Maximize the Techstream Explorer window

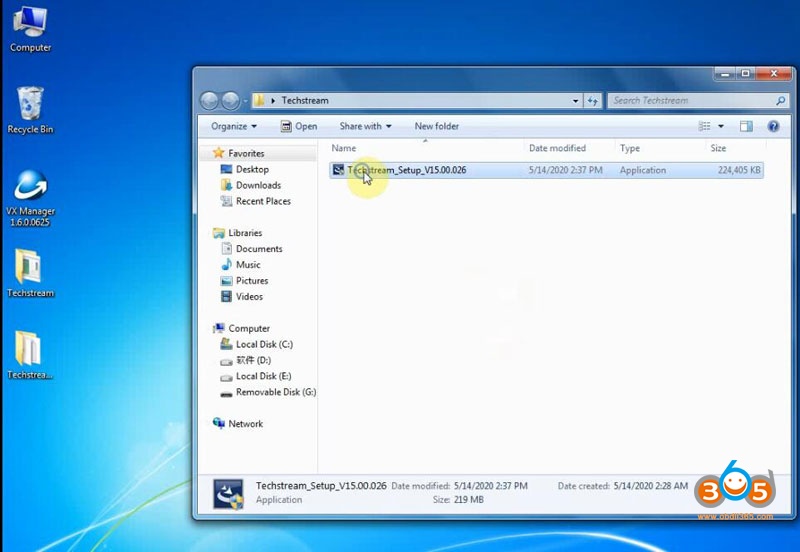point(745,73)
